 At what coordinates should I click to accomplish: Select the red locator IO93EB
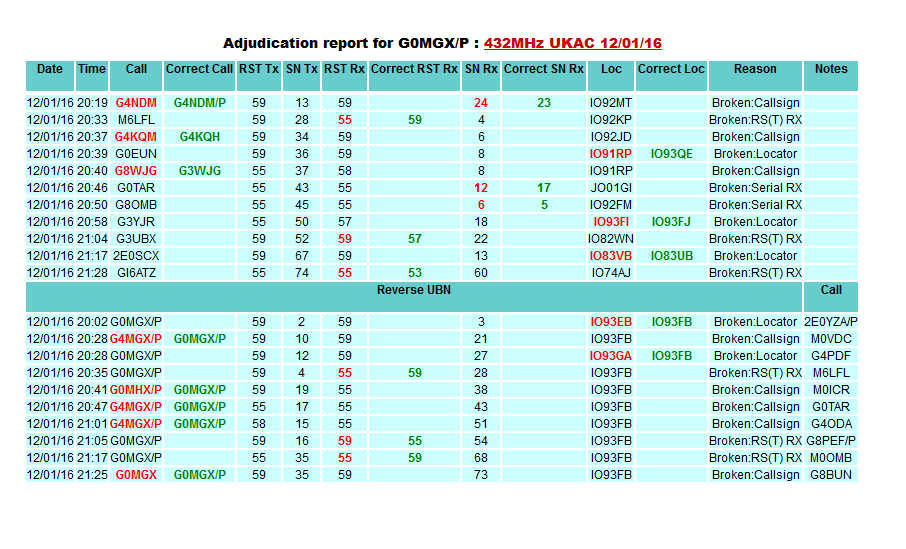pos(611,322)
